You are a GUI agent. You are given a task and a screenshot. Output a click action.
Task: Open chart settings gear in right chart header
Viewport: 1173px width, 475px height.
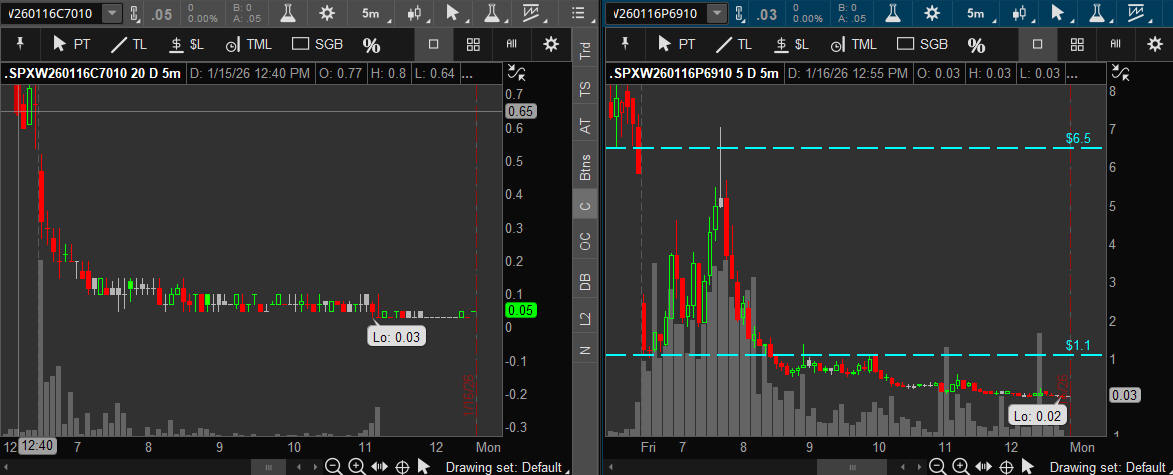[x=931, y=13]
